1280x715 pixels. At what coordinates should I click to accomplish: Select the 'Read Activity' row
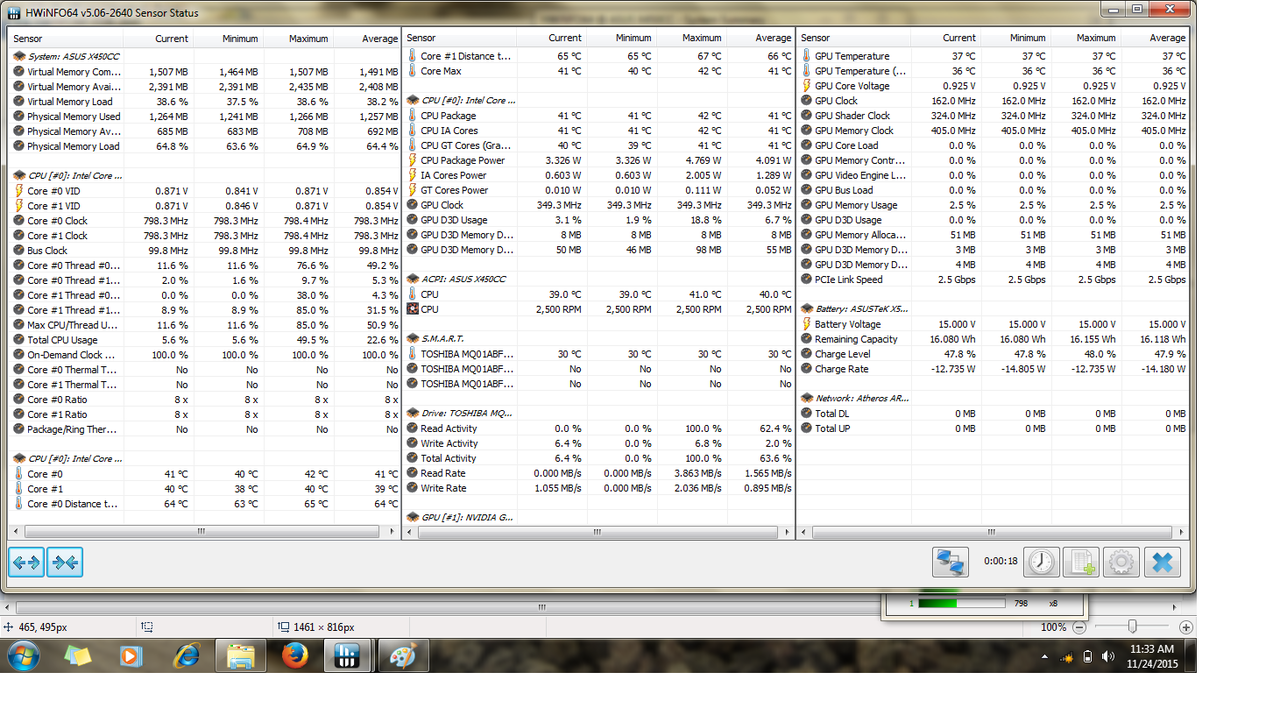[598, 428]
